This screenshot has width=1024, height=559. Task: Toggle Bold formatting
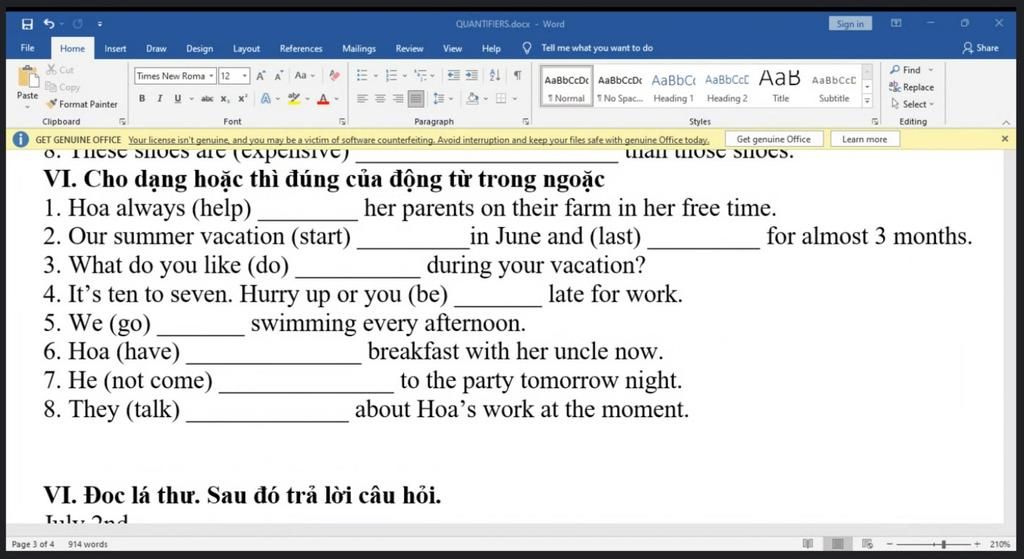pos(142,99)
